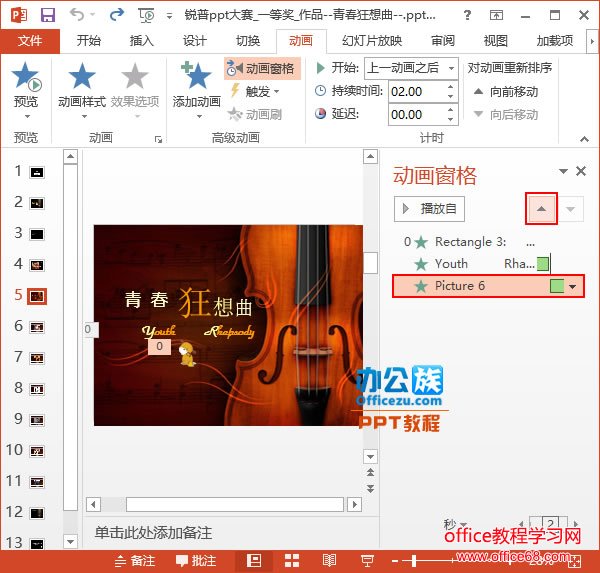Click the Save icon in quick access toolbar
This screenshot has height=573, width=600.
(47, 15)
